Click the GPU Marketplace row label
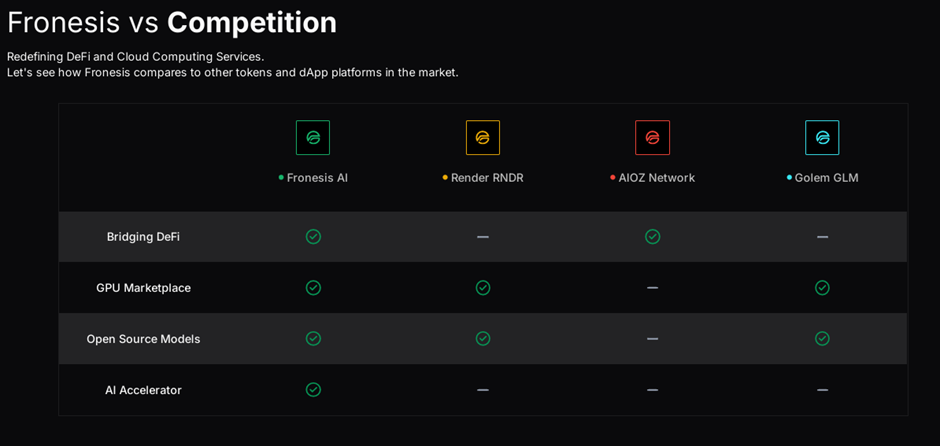This screenshot has width=940, height=446. 143,288
